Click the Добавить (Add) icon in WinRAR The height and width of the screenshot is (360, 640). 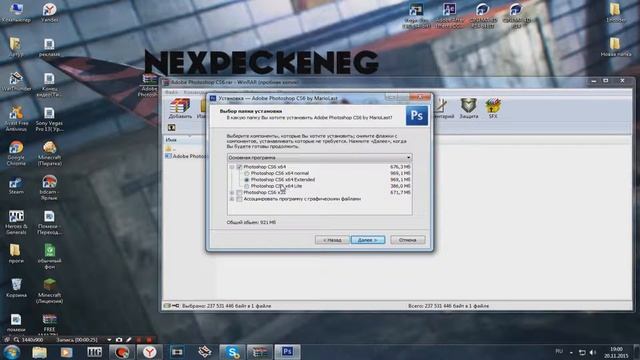180,109
